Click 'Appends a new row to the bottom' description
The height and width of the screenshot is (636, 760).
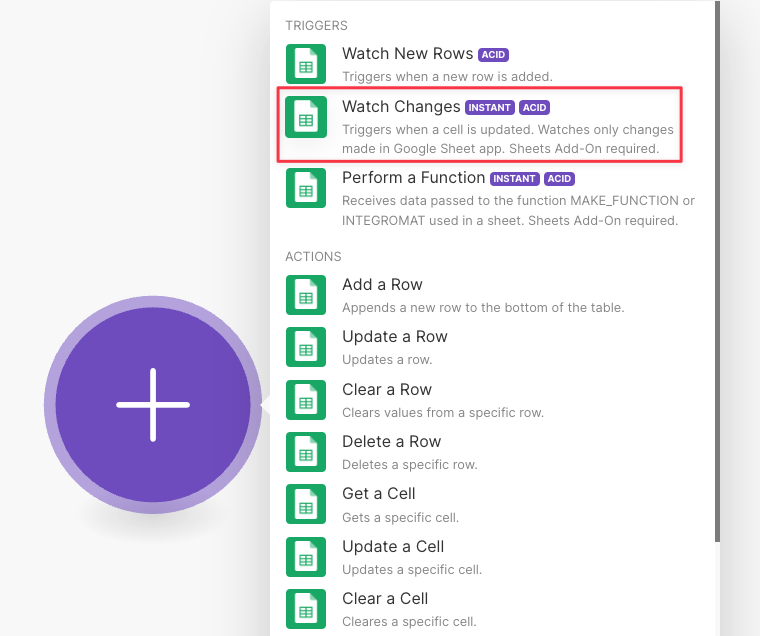(x=483, y=308)
